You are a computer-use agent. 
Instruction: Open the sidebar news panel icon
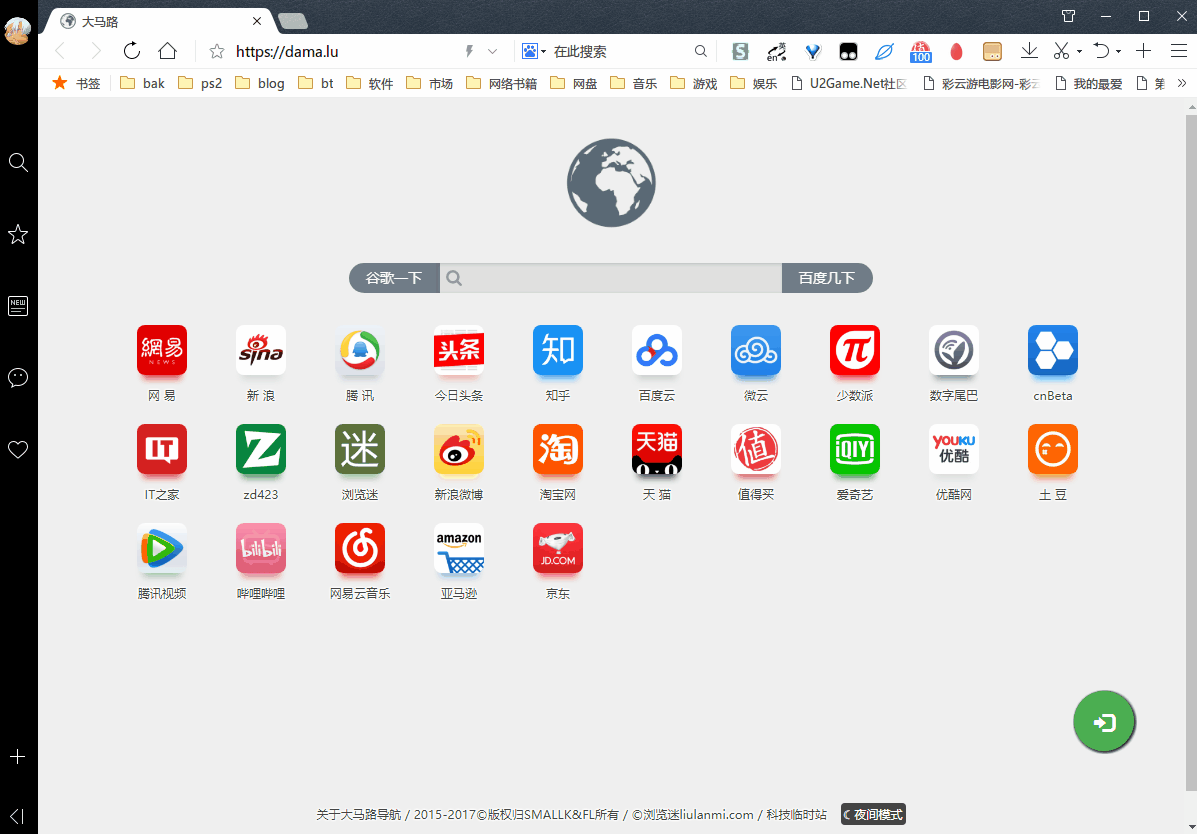(18, 305)
